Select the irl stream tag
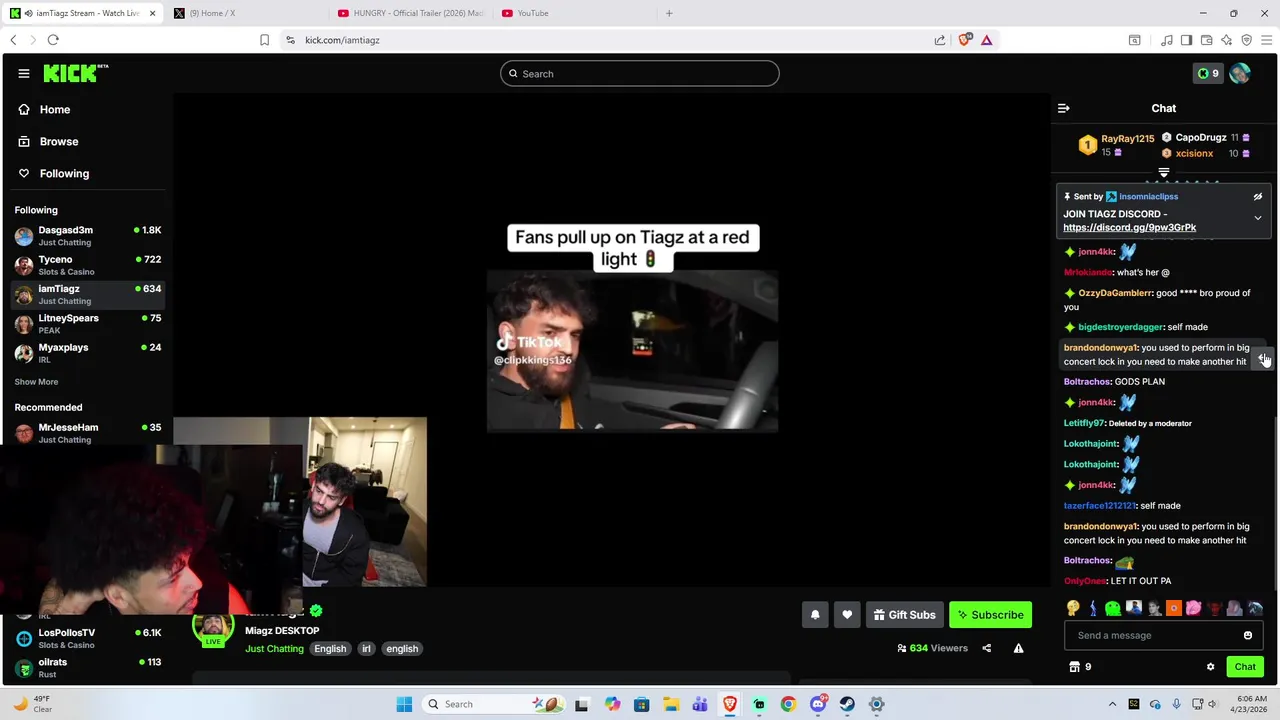Screen dimensions: 1280x720 (x=366, y=649)
